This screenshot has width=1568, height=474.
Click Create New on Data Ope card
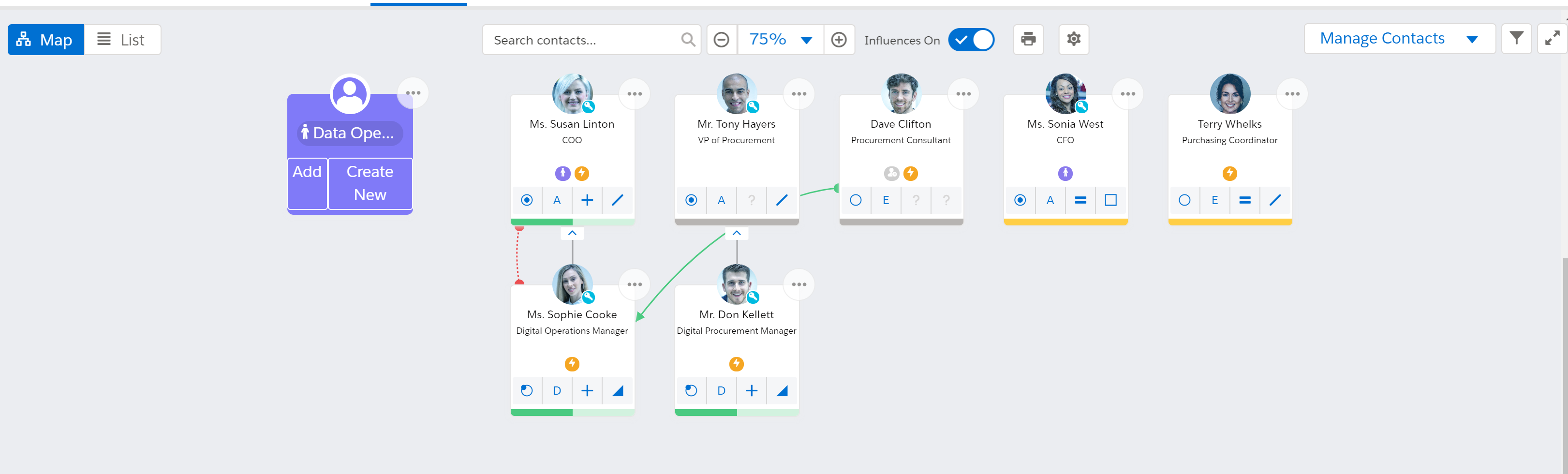tap(370, 183)
